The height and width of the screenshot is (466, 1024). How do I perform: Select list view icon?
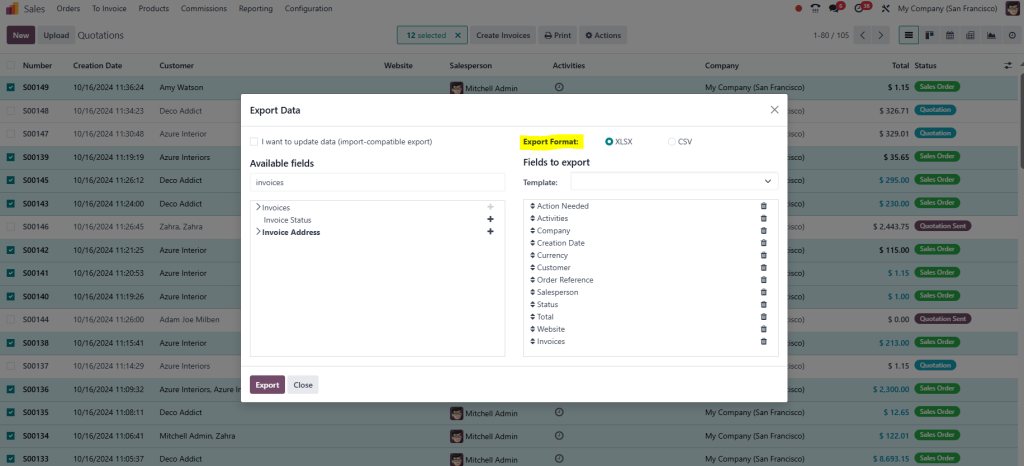(x=908, y=35)
